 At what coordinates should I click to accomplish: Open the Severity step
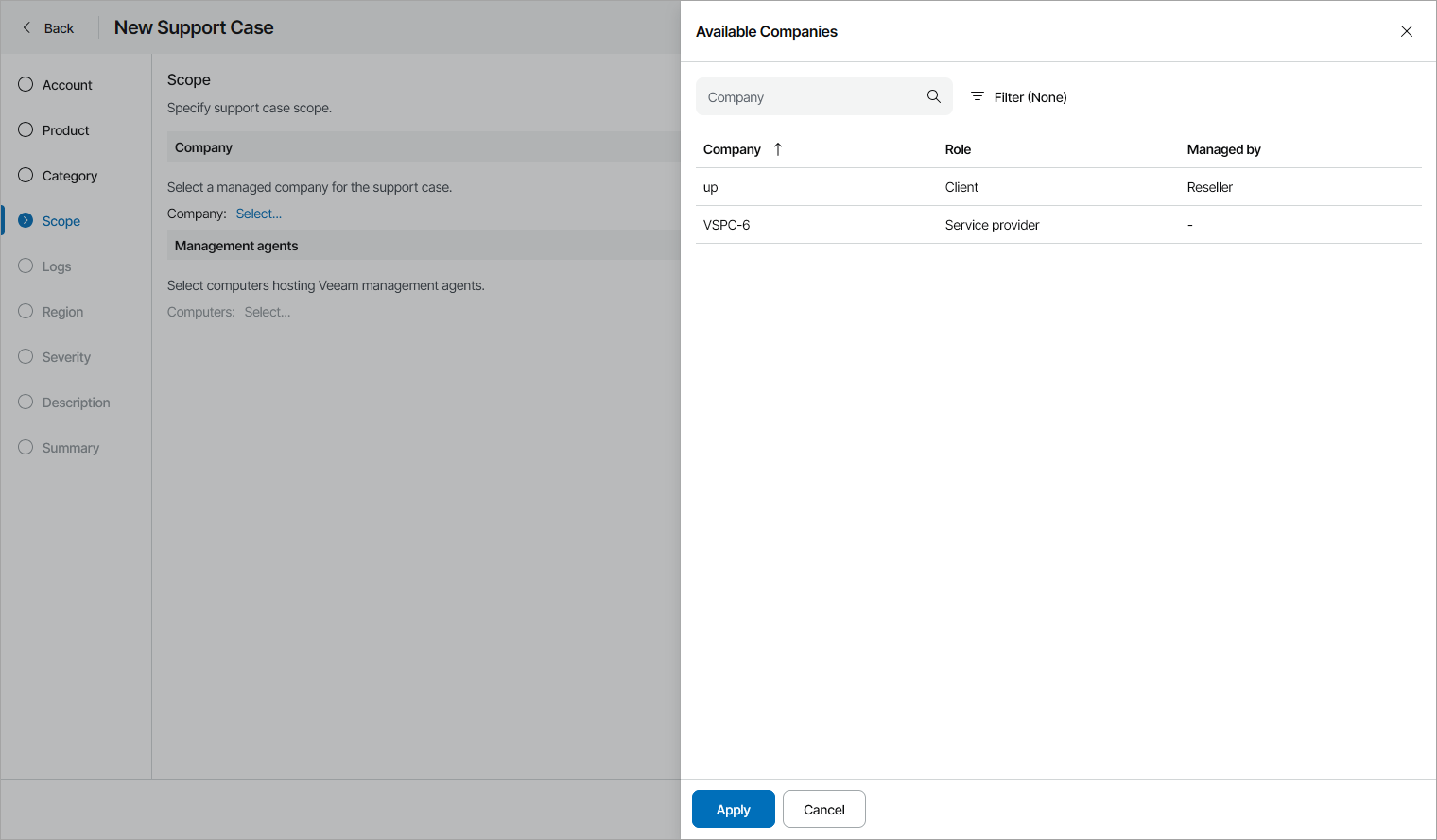coord(66,357)
